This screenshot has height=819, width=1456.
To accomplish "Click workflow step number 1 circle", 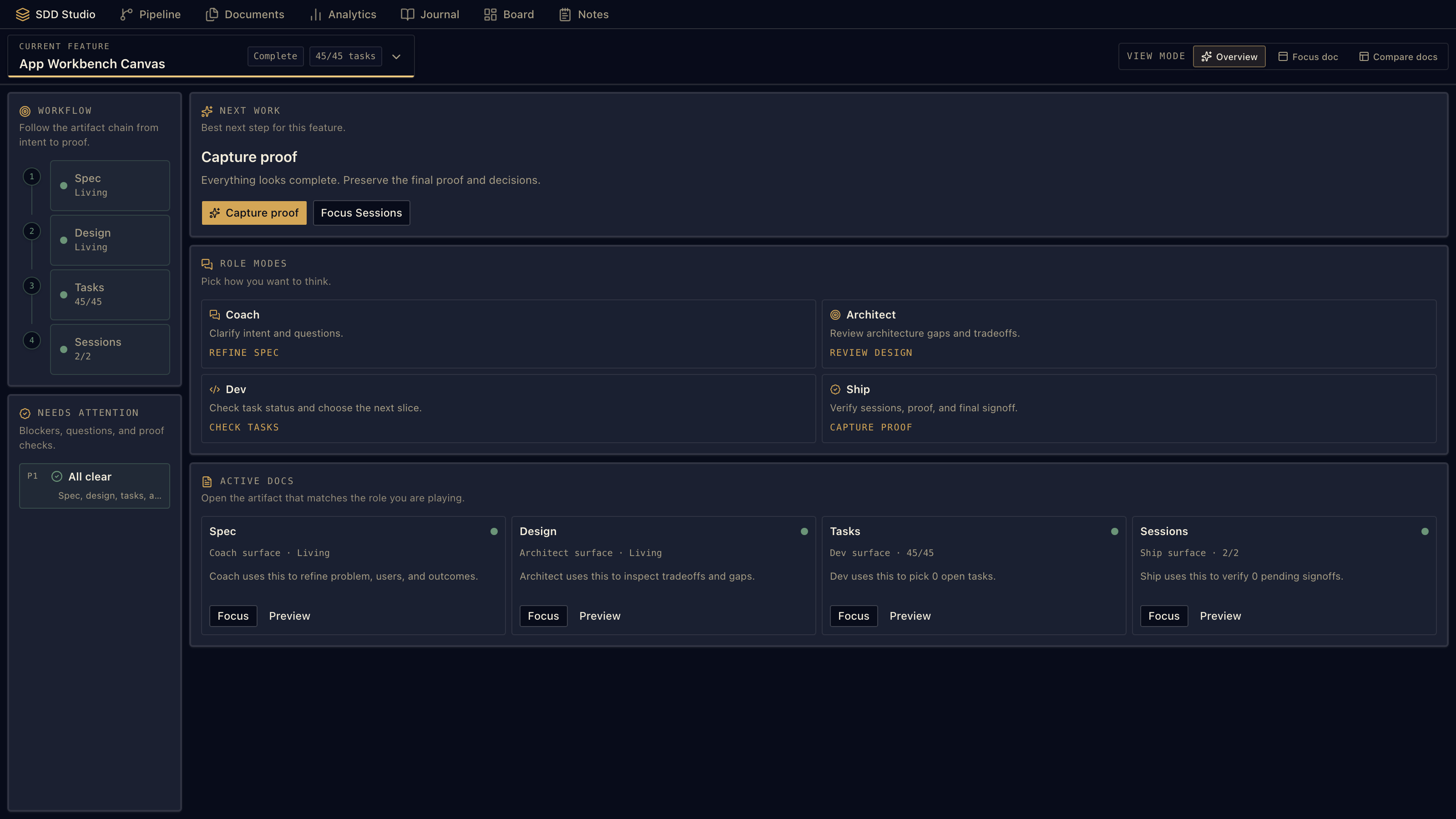I will click(32, 177).
